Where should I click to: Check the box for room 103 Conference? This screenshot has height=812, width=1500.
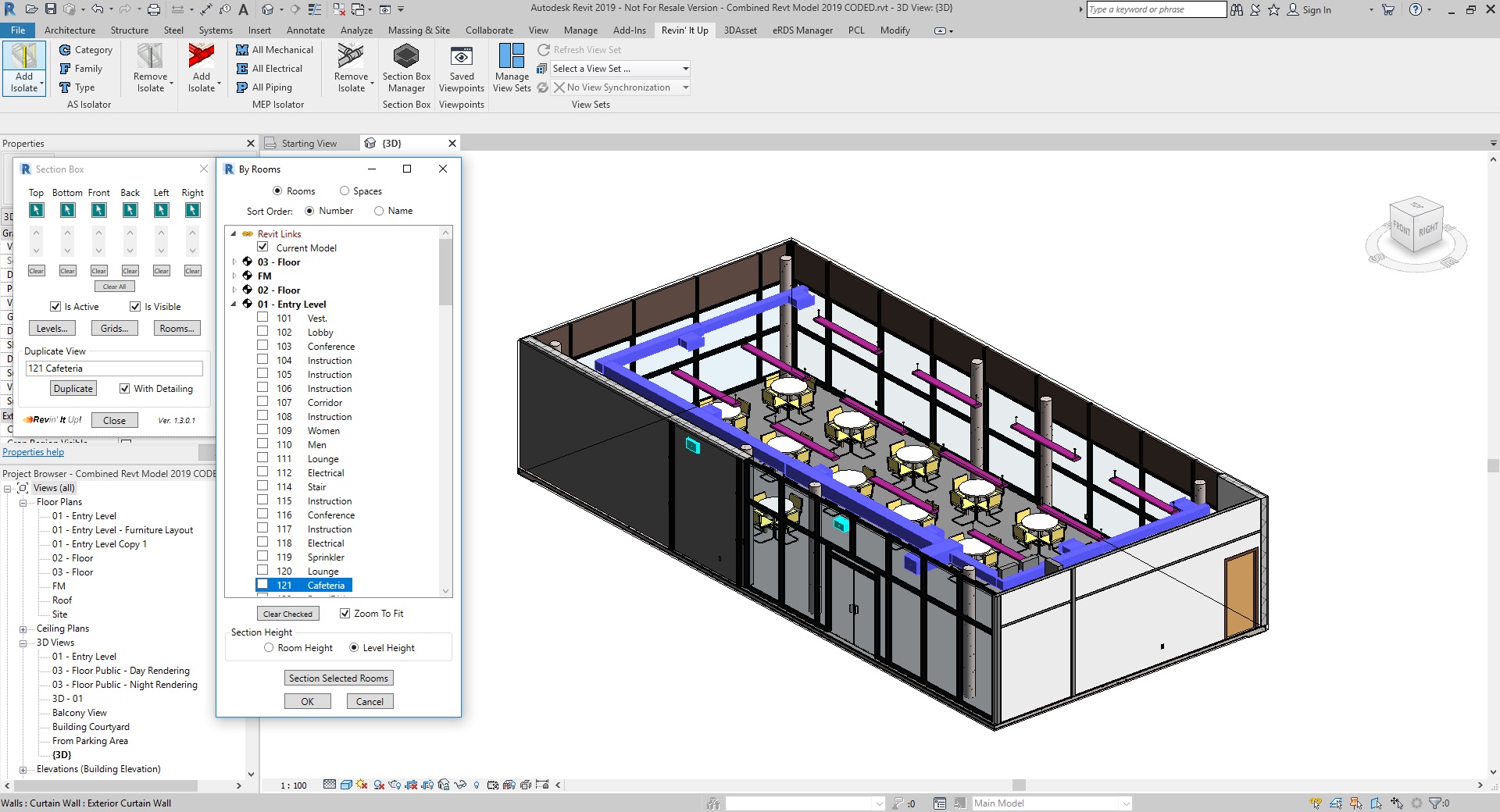coord(262,346)
